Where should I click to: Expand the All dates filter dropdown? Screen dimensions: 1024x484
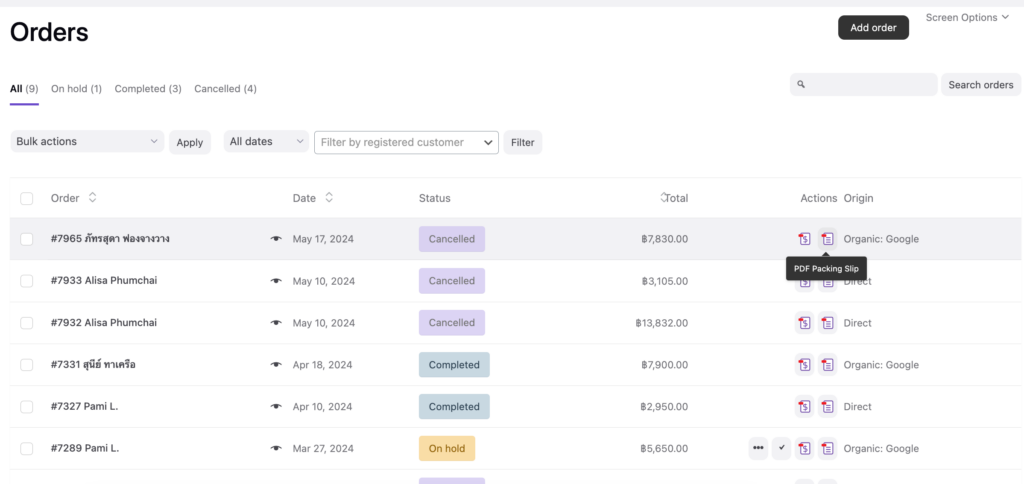(x=265, y=142)
